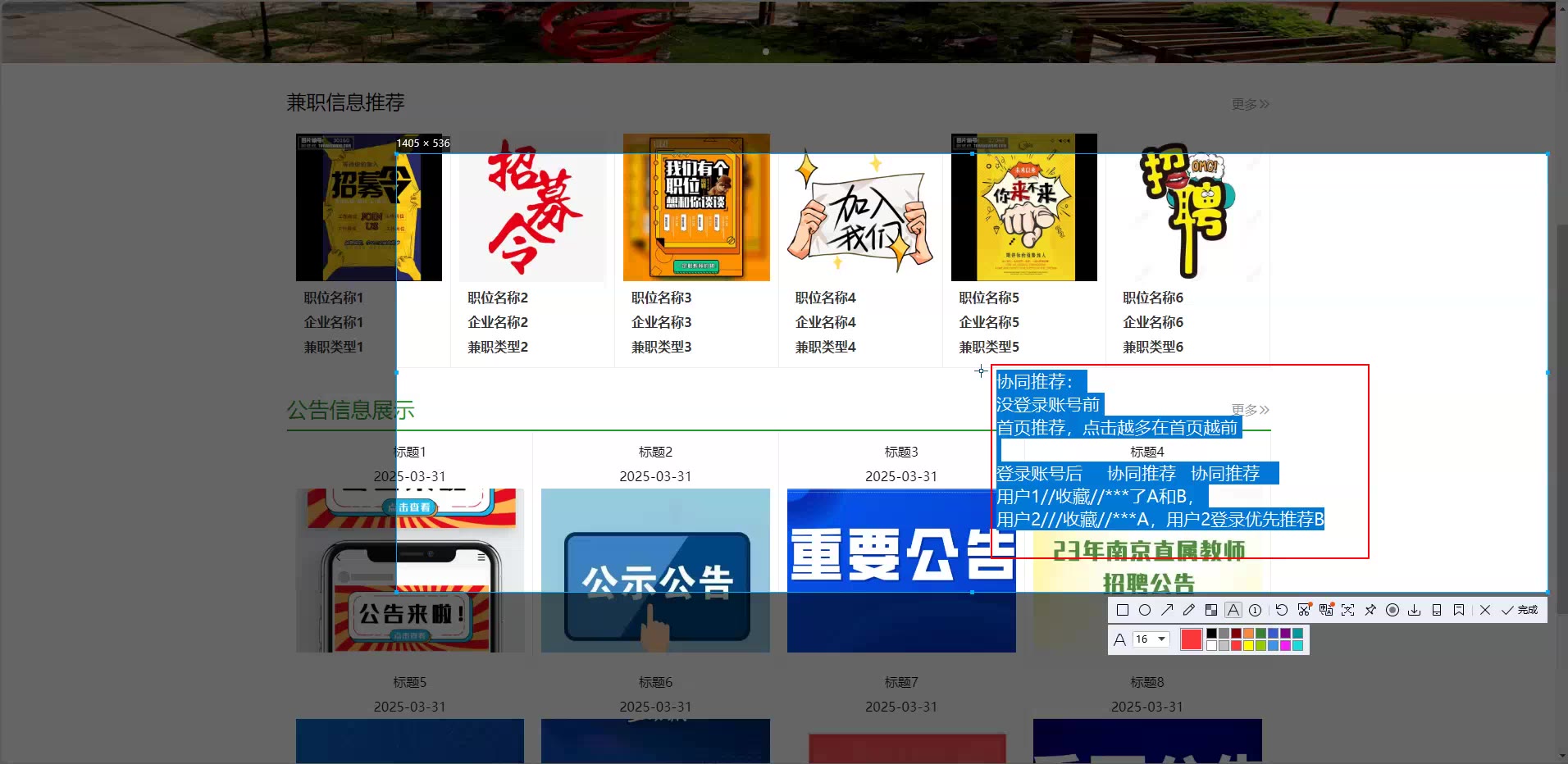Click the 公告信息展示 section heading

coord(351,410)
